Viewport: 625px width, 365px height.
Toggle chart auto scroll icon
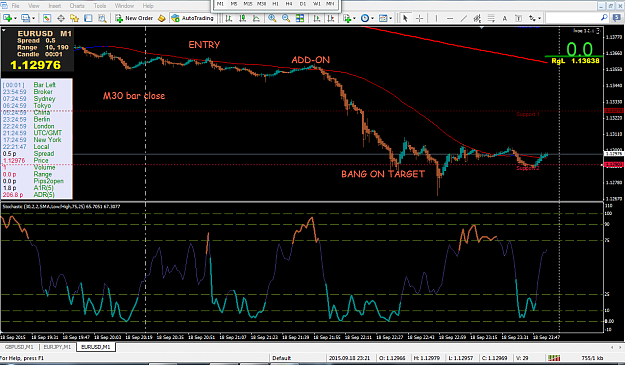316,18
